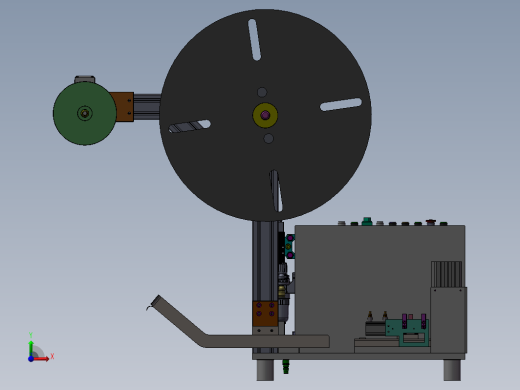Select the red emergency stop button atop cabinet
This screenshot has width=520, height=390.
point(431,222)
